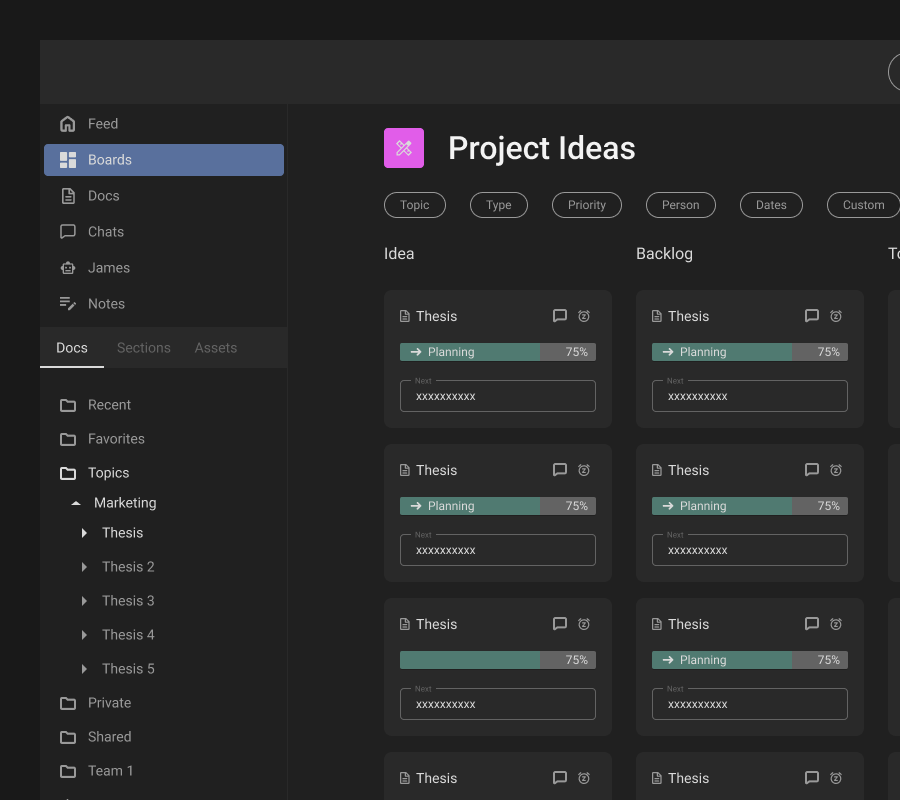The image size is (900, 800).
Task: Click the Notes pencil-list icon
Action: 68,304
